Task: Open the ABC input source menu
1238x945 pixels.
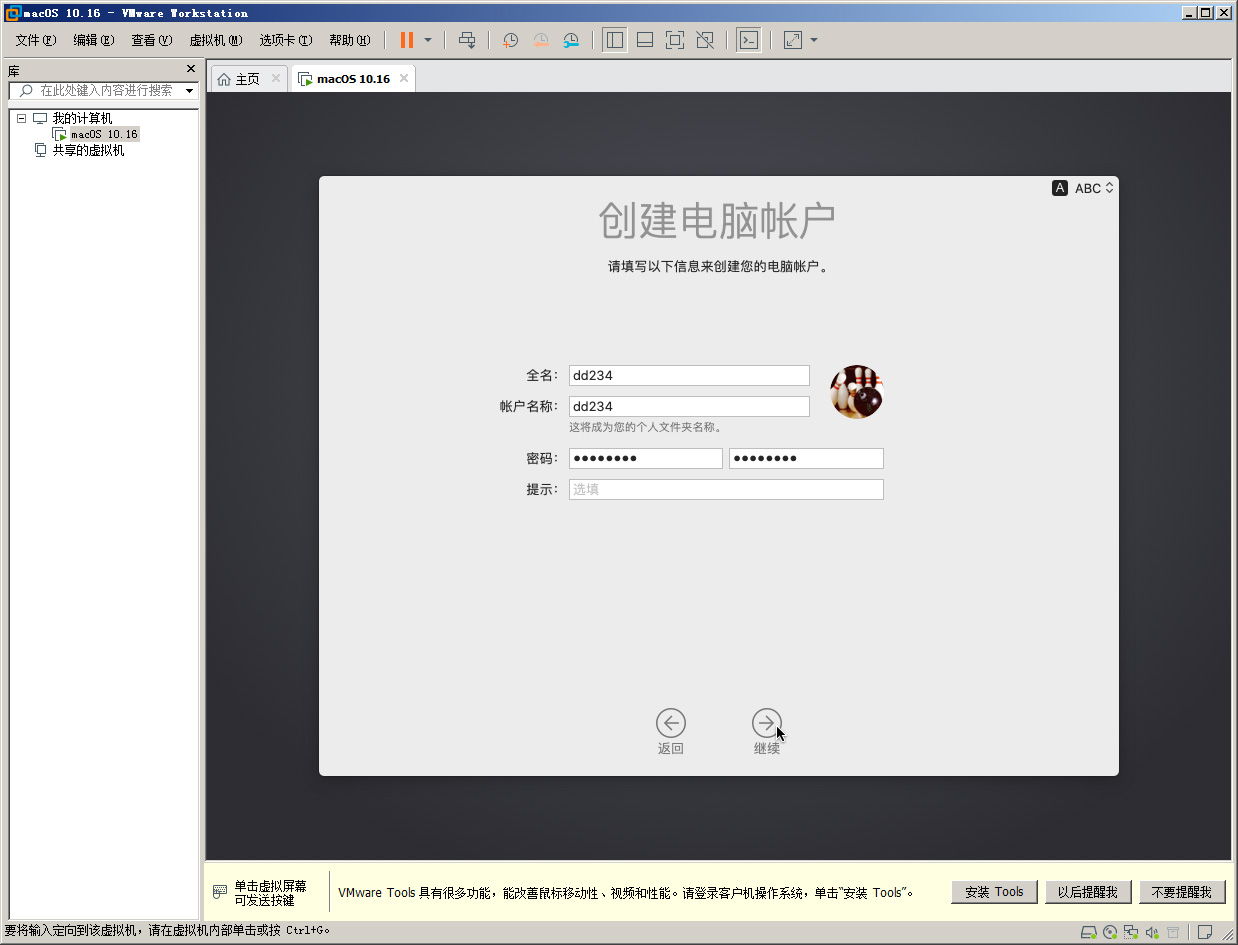Action: 1083,188
